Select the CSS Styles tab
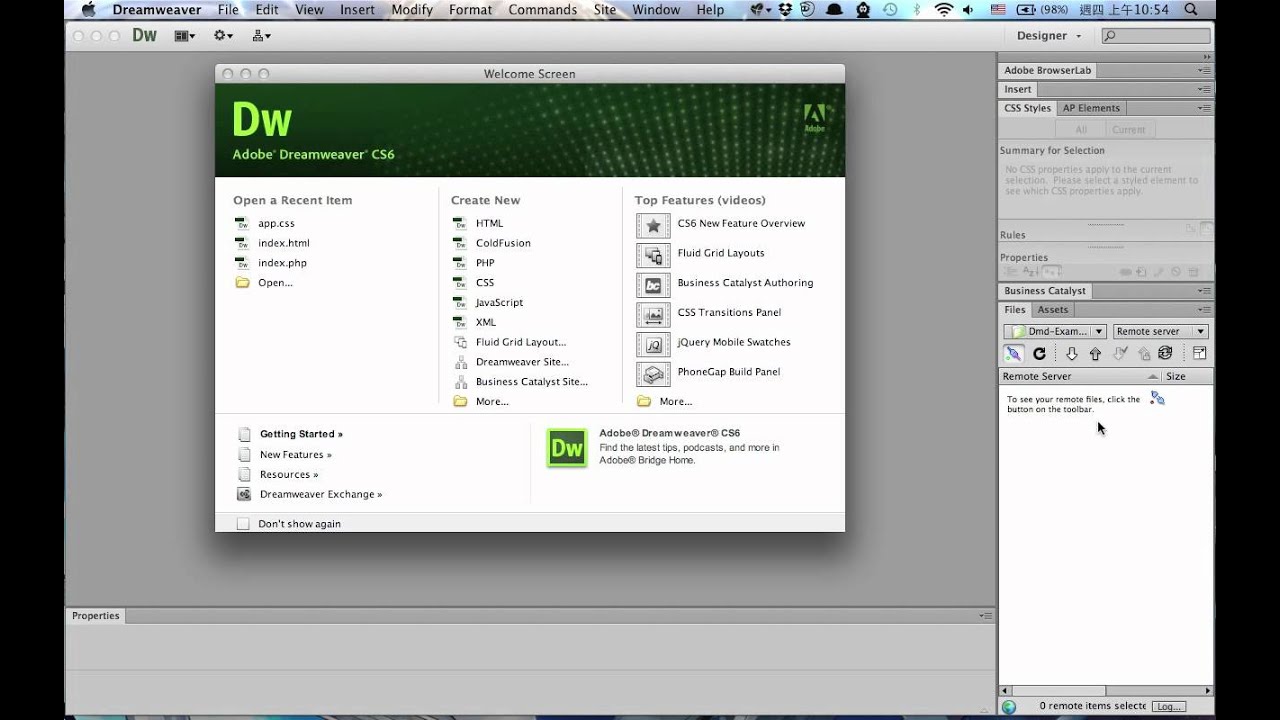 click(1027, 108)
